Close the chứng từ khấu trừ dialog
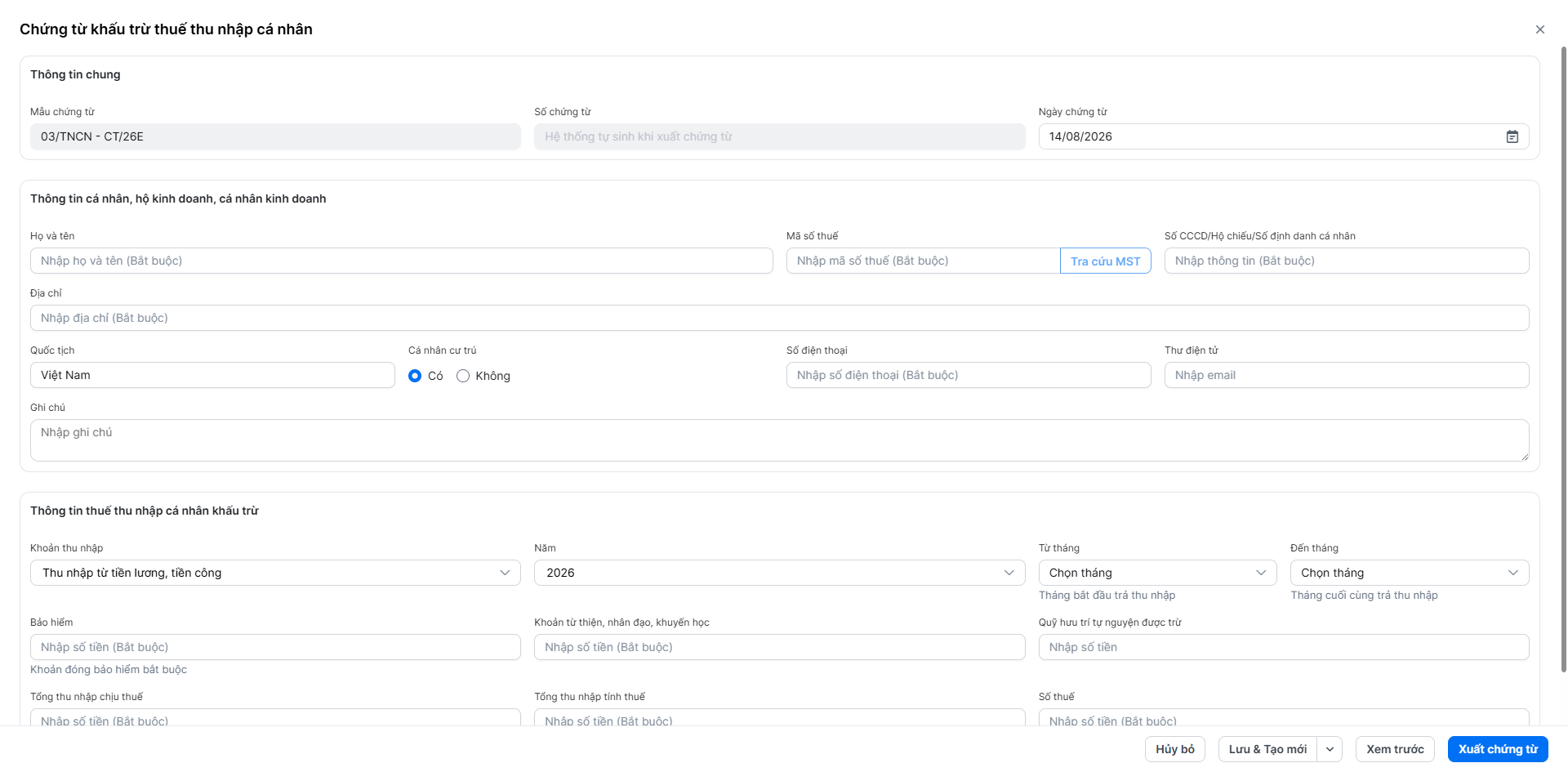The height and width of the screenshot is (772, 1568). coord(1540,29)
